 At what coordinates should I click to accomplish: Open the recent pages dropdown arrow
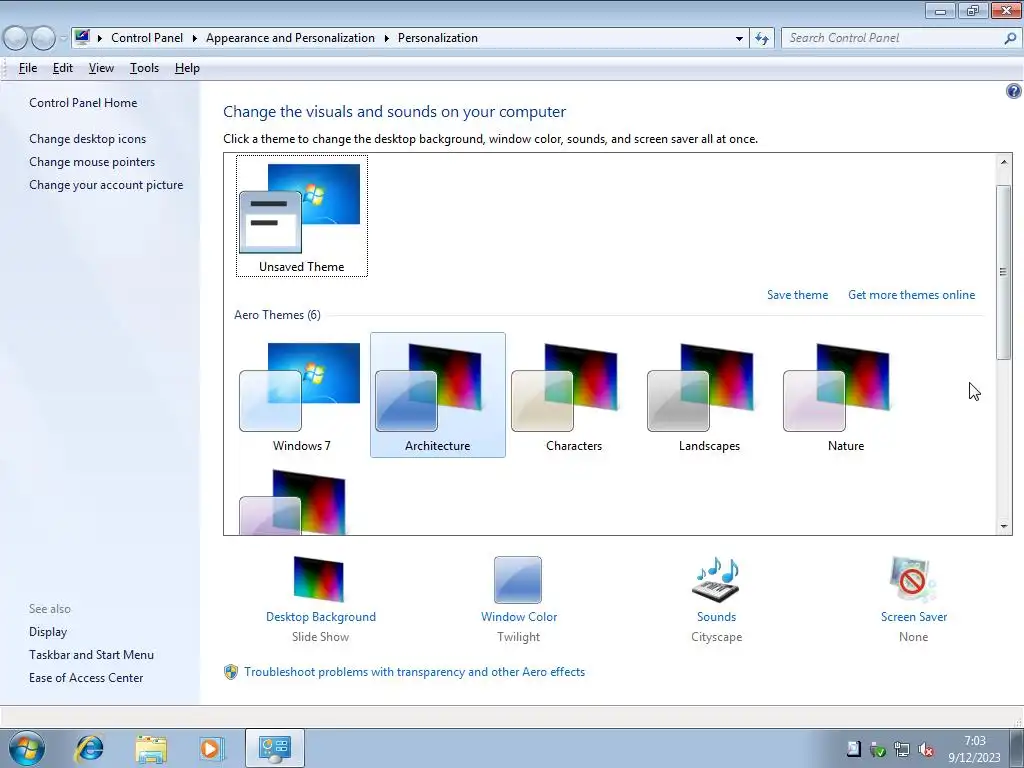[x=63, y=39]
